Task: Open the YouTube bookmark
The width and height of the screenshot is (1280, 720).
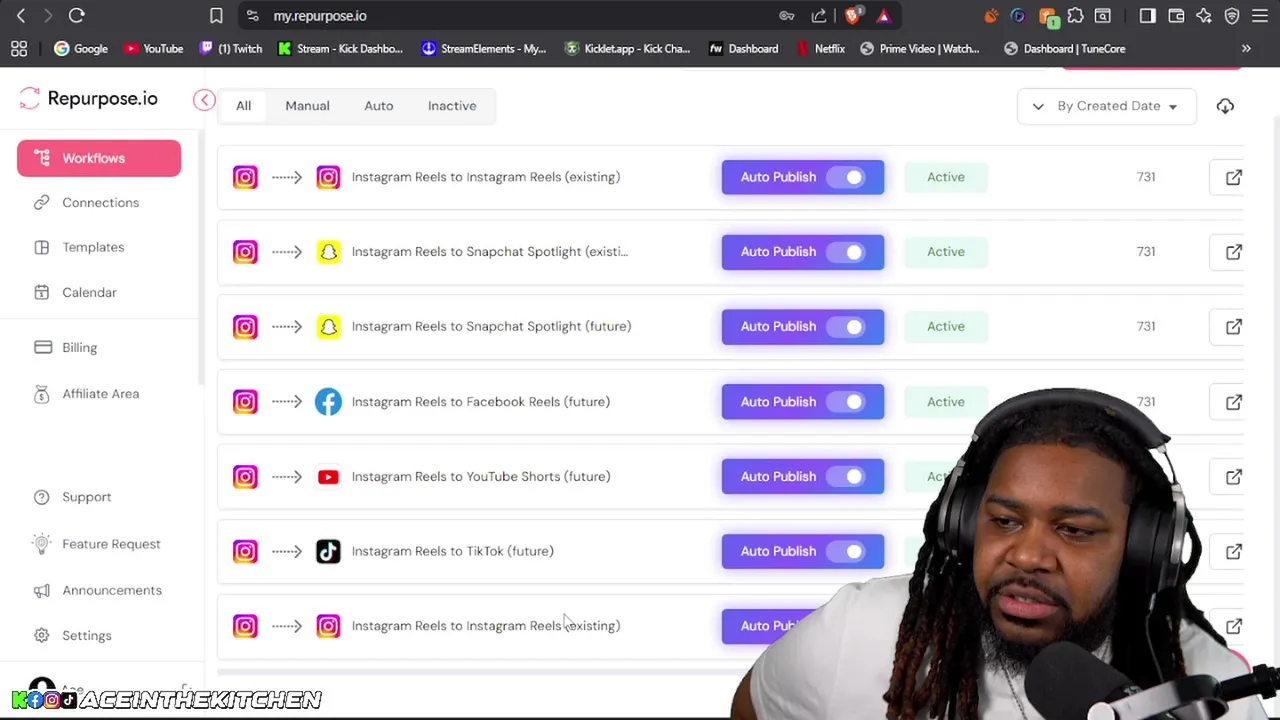Action: click(154, 49)
